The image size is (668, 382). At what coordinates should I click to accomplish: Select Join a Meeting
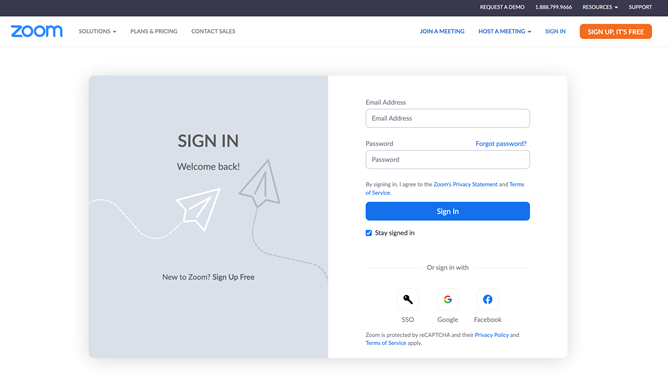pos(442,31)
